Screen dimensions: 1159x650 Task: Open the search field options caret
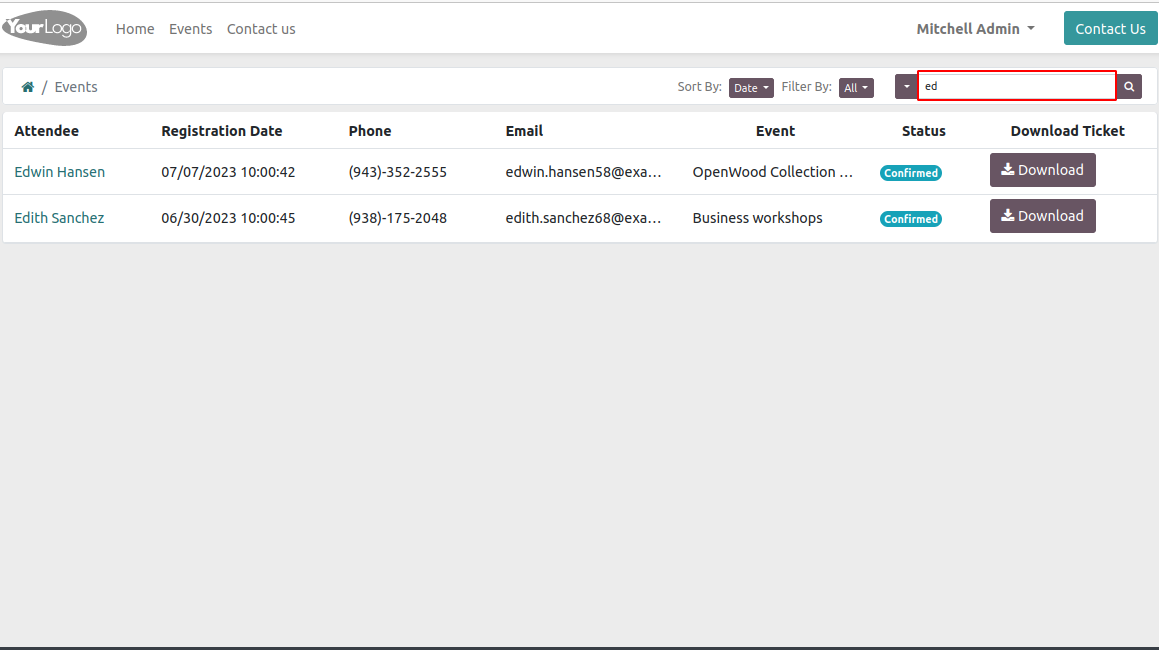click(906, 87)
